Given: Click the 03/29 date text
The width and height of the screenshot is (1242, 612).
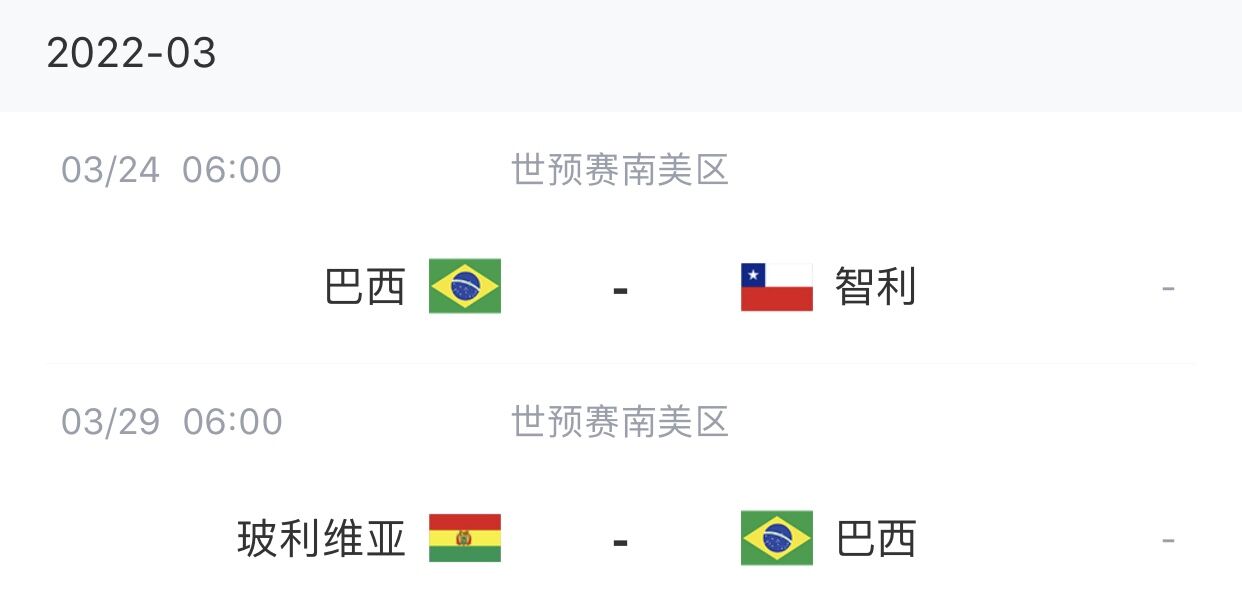Looking at the screenshot, I should 110,421.
